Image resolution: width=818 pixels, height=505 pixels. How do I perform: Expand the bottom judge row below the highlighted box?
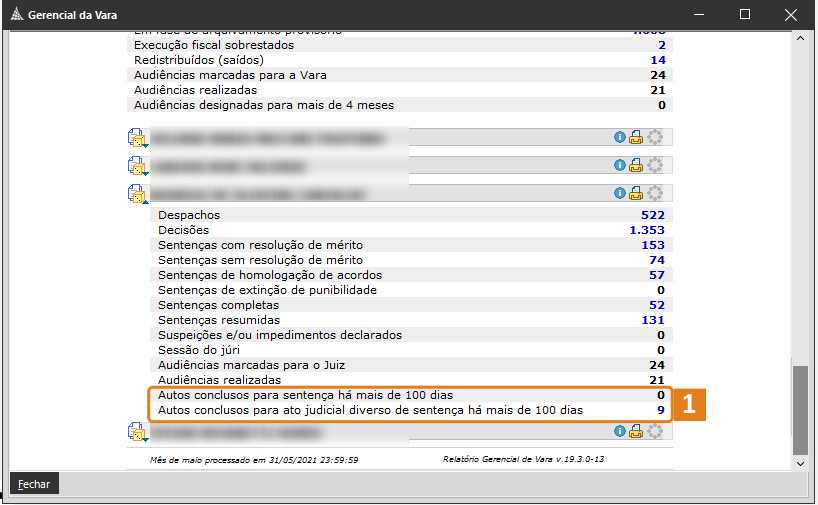[137, 433]
